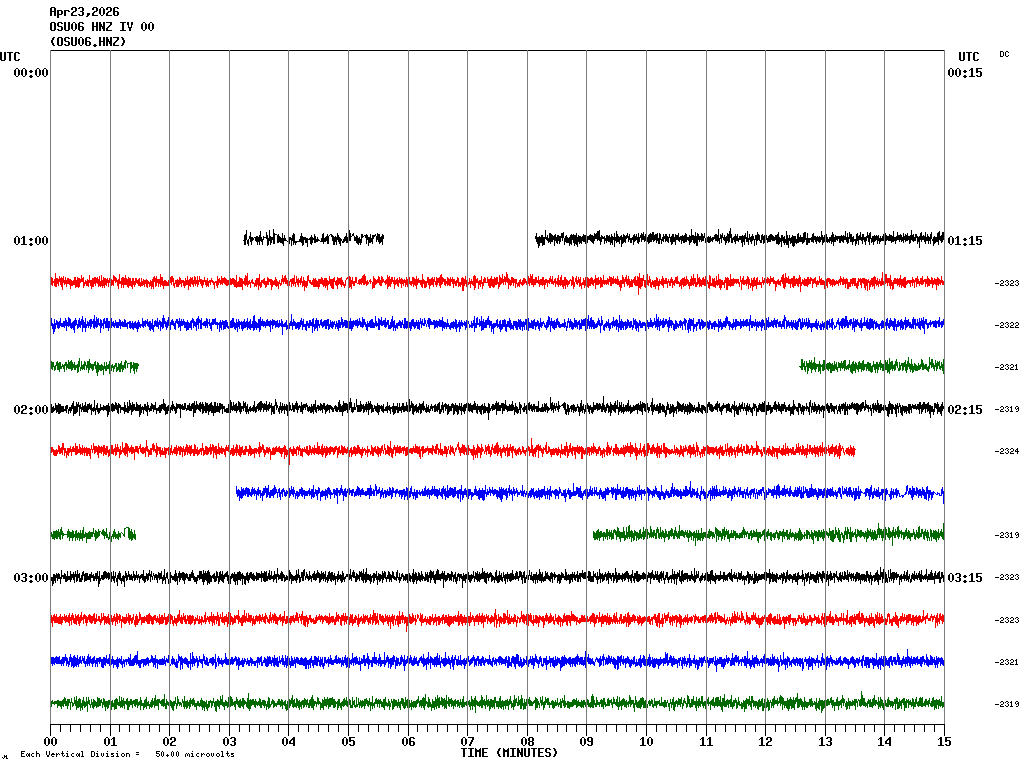This screenshot has height=768, width=1024.
Task: Select minute 10 on the time axis
Action: [x=646, y=742]
